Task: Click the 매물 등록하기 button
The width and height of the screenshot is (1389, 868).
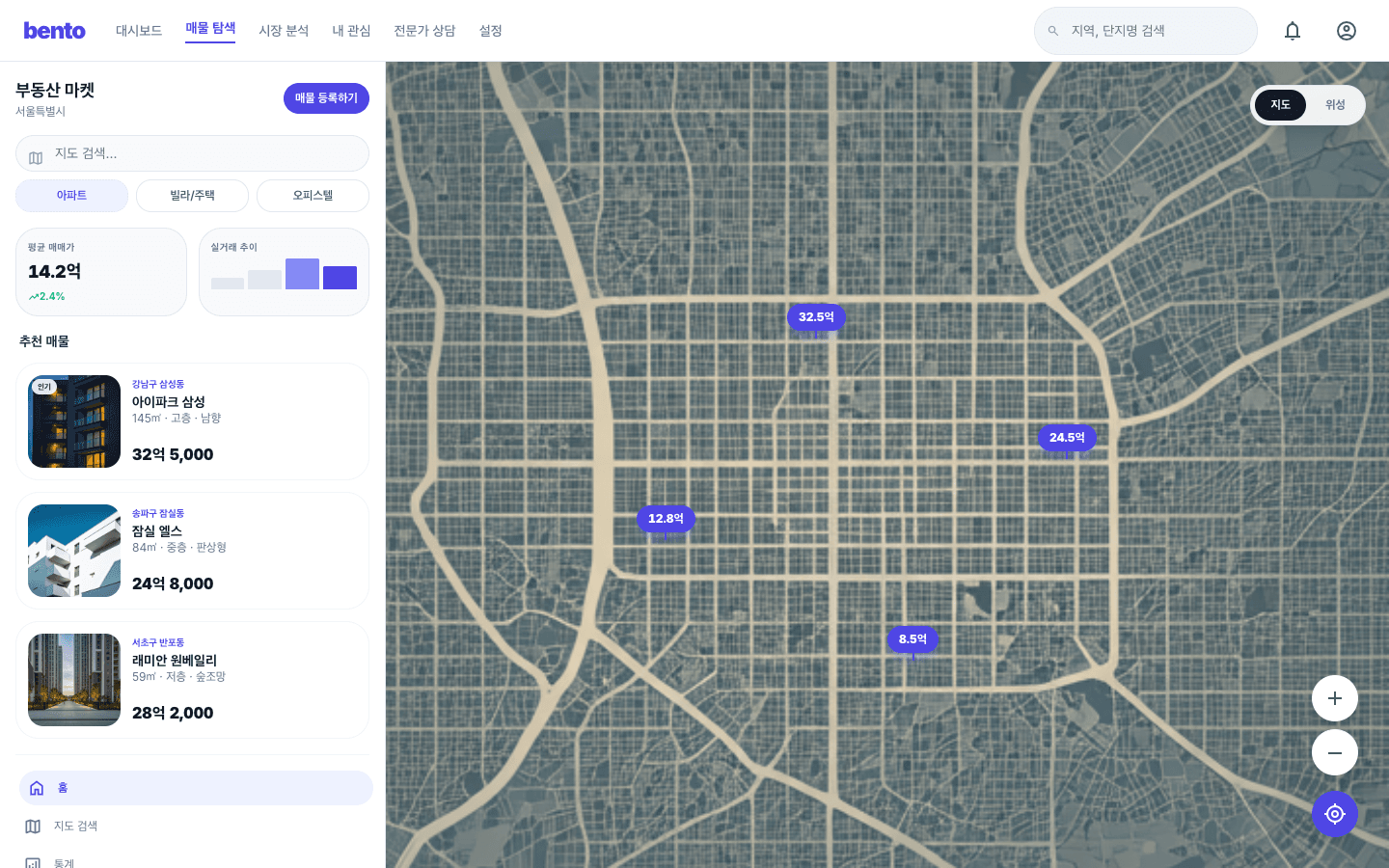Action: tap(326, 98)
